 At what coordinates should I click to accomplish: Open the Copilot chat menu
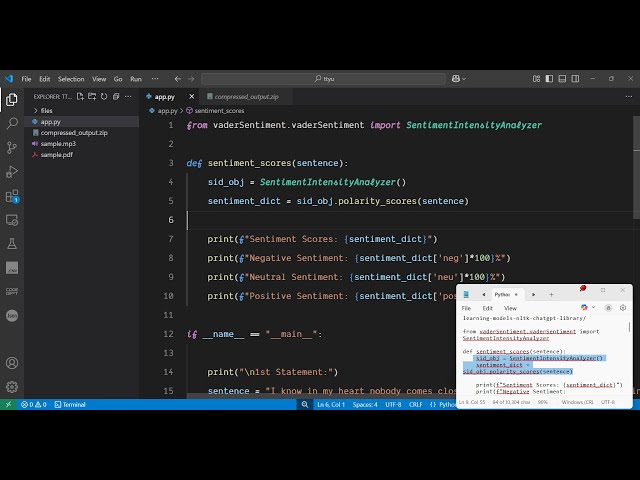[x=459, y=79]
